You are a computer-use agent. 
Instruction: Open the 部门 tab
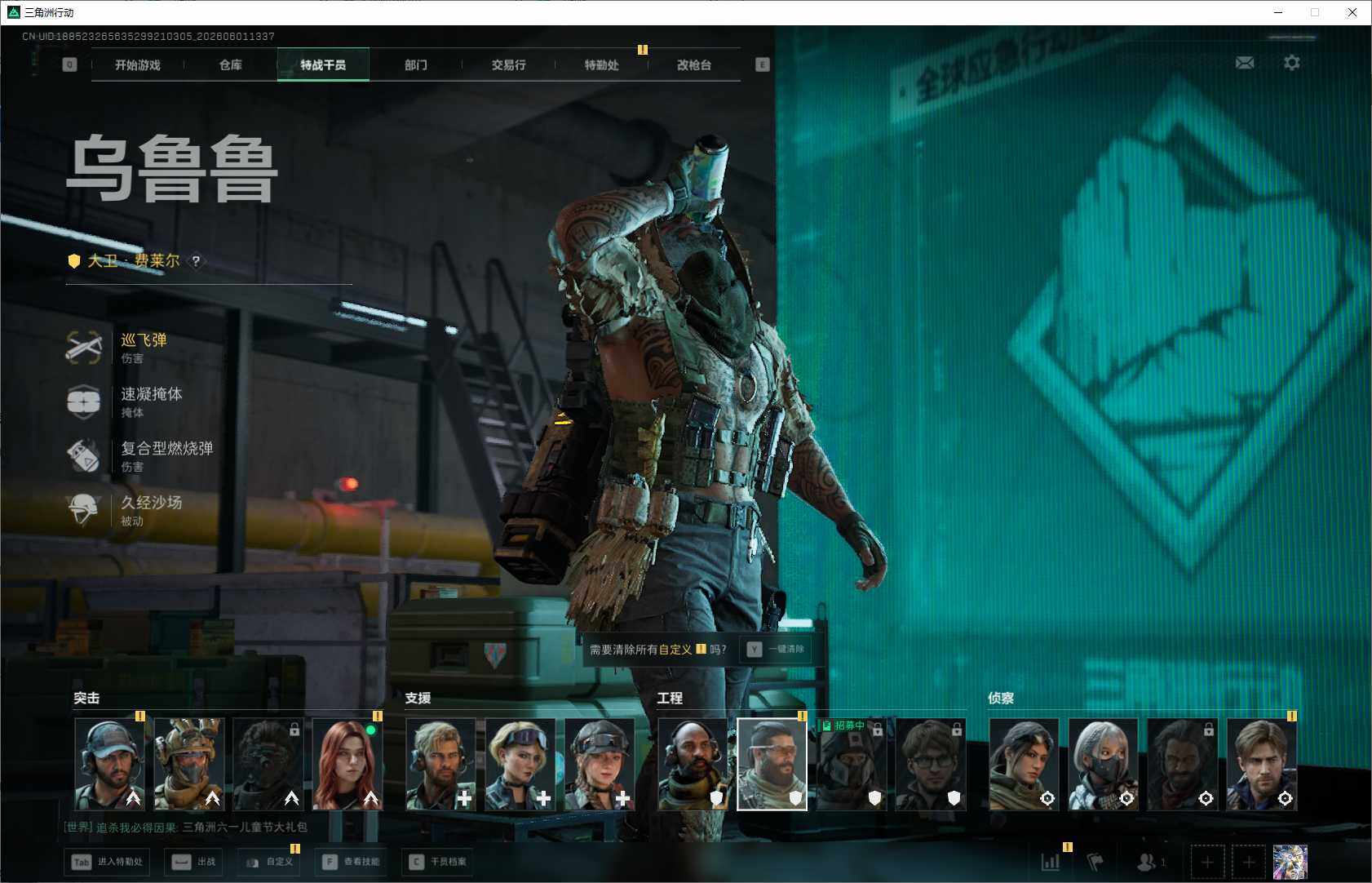(x=416, y=65)
